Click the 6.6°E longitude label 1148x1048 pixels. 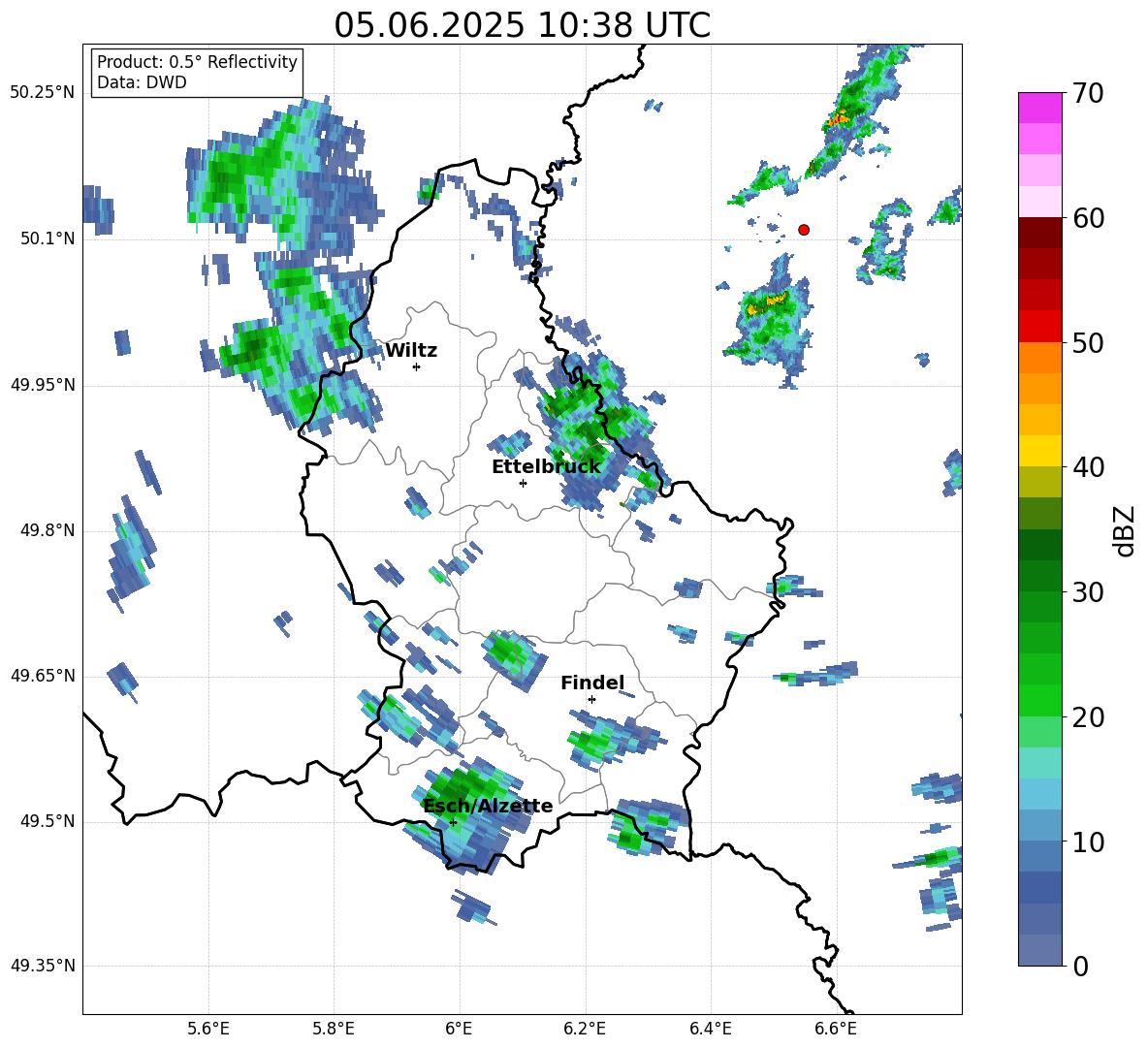tap(836, 1029)
